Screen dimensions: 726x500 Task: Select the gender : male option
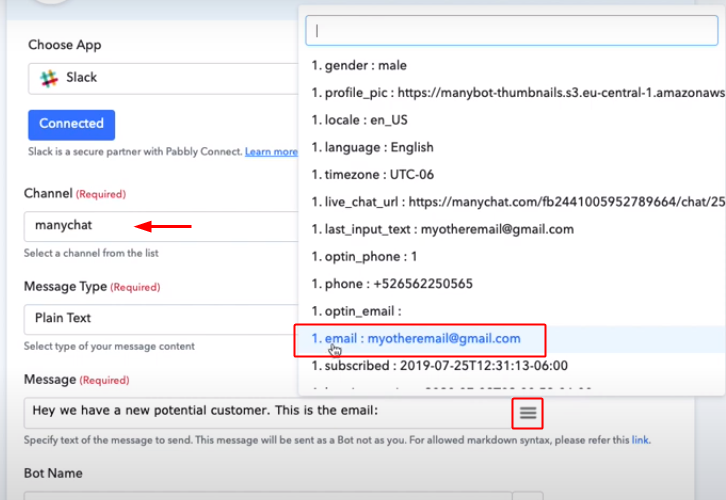point(512,66)
